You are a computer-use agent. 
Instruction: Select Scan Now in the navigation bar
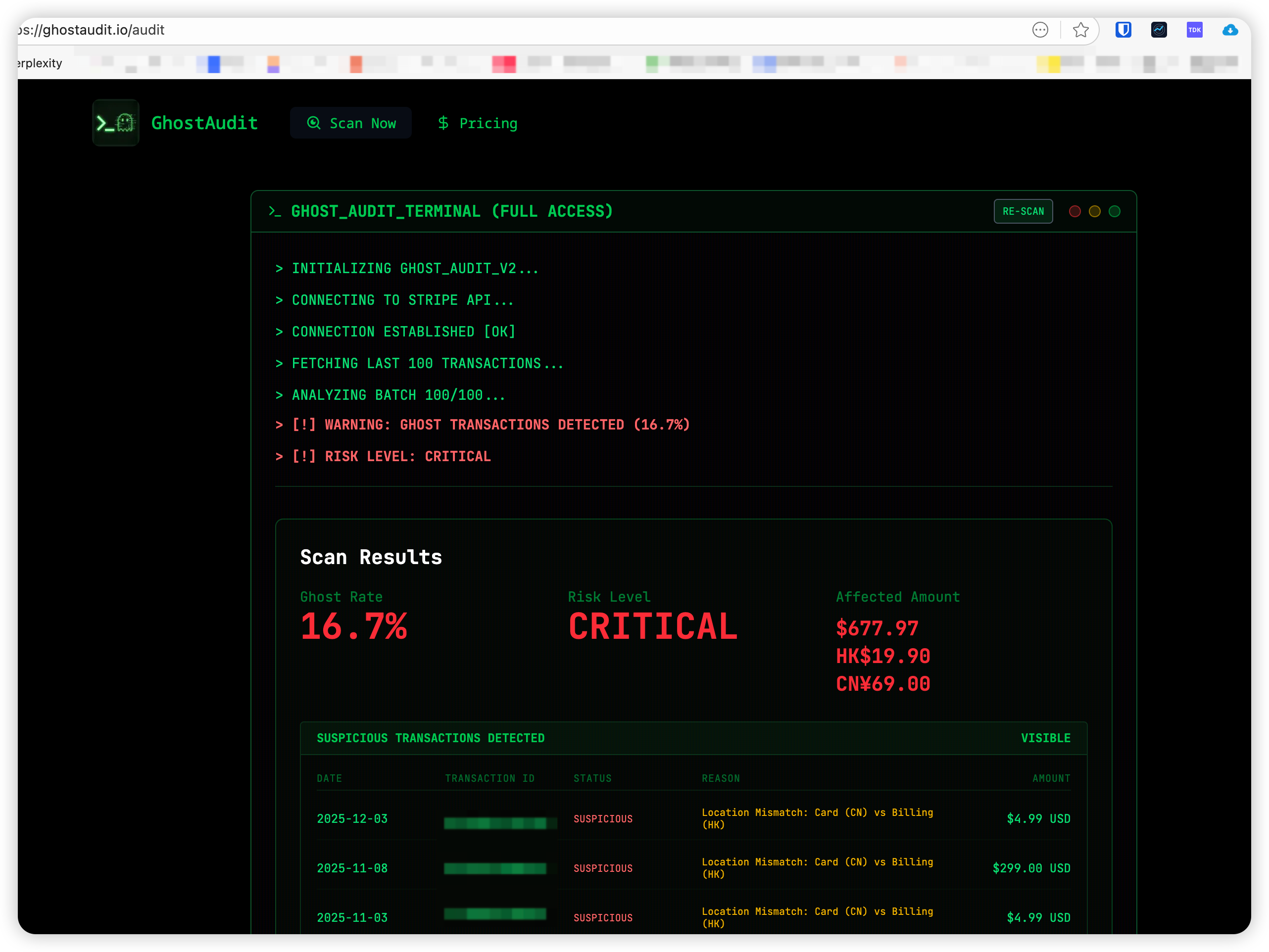(350, 123)
